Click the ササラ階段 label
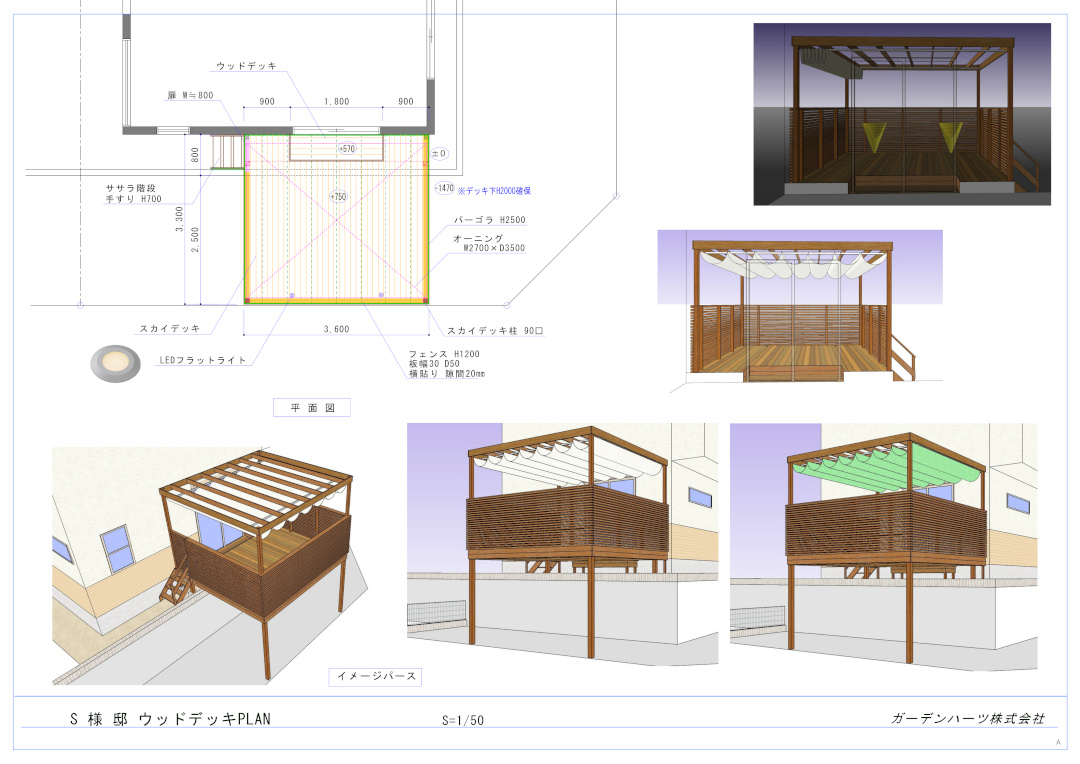1080x764 pixels. (x=131, y=188)
